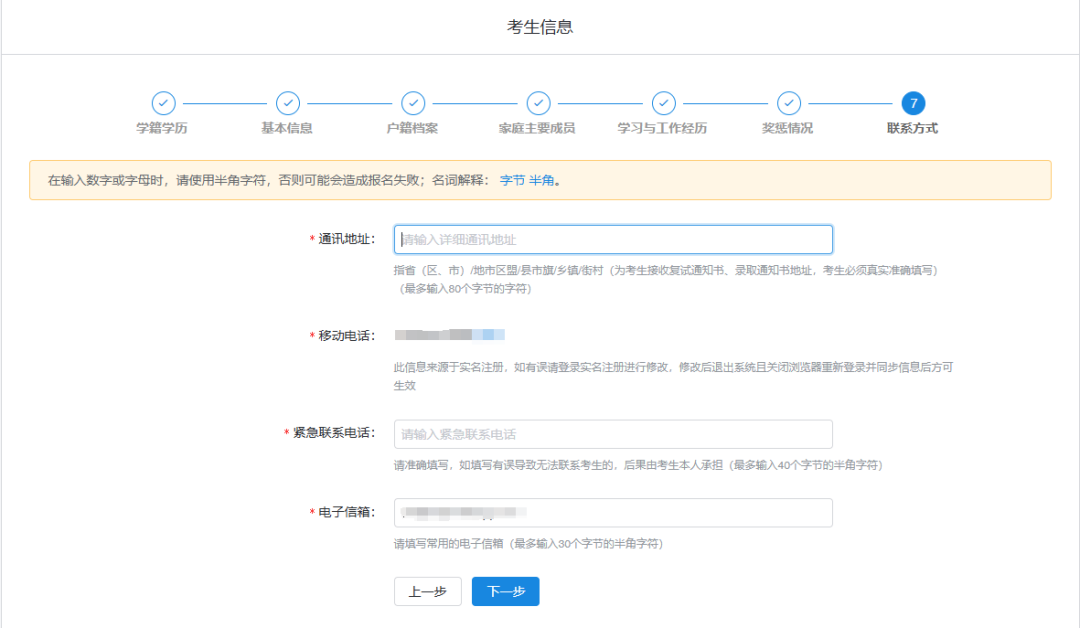
Task: Click the 紧急联系电话 input field
Action: click(613, 434)
